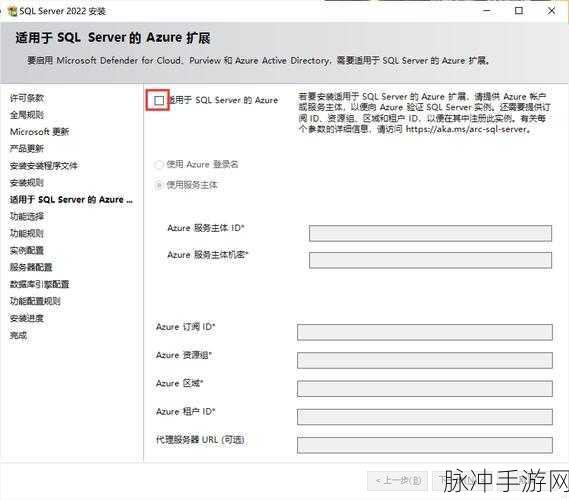Select the 功能配置规则 step in sidebar
569x500 pixels.
pos(35,301)
